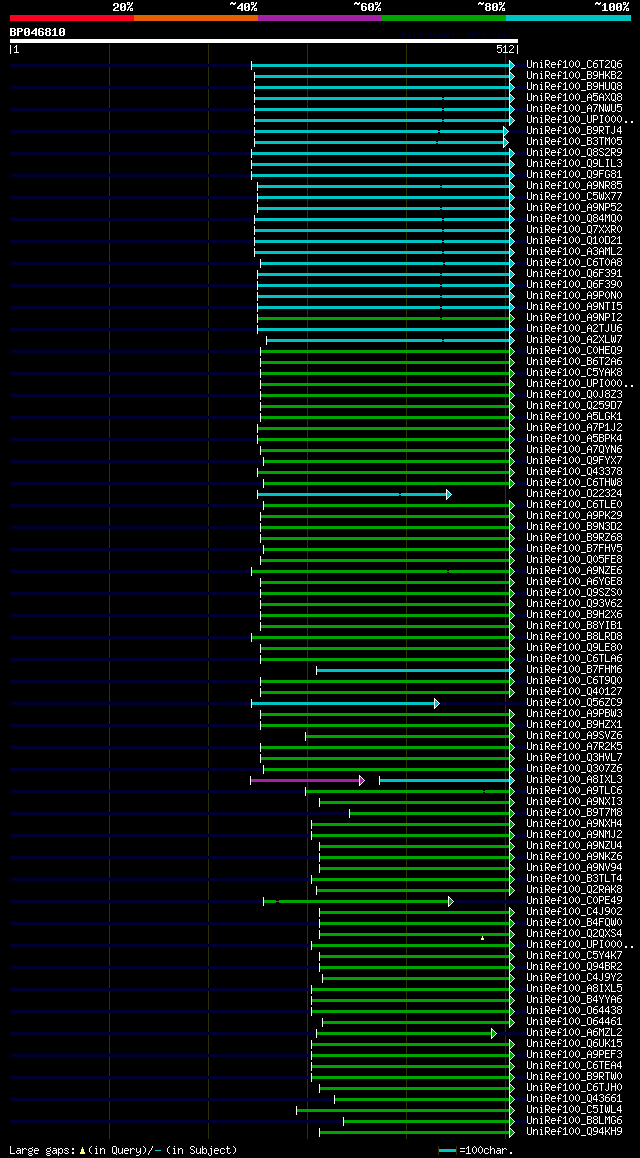640x1158 pixels.
Task: Click the cyan alignment bar for O22324
Action: point(354,494)
